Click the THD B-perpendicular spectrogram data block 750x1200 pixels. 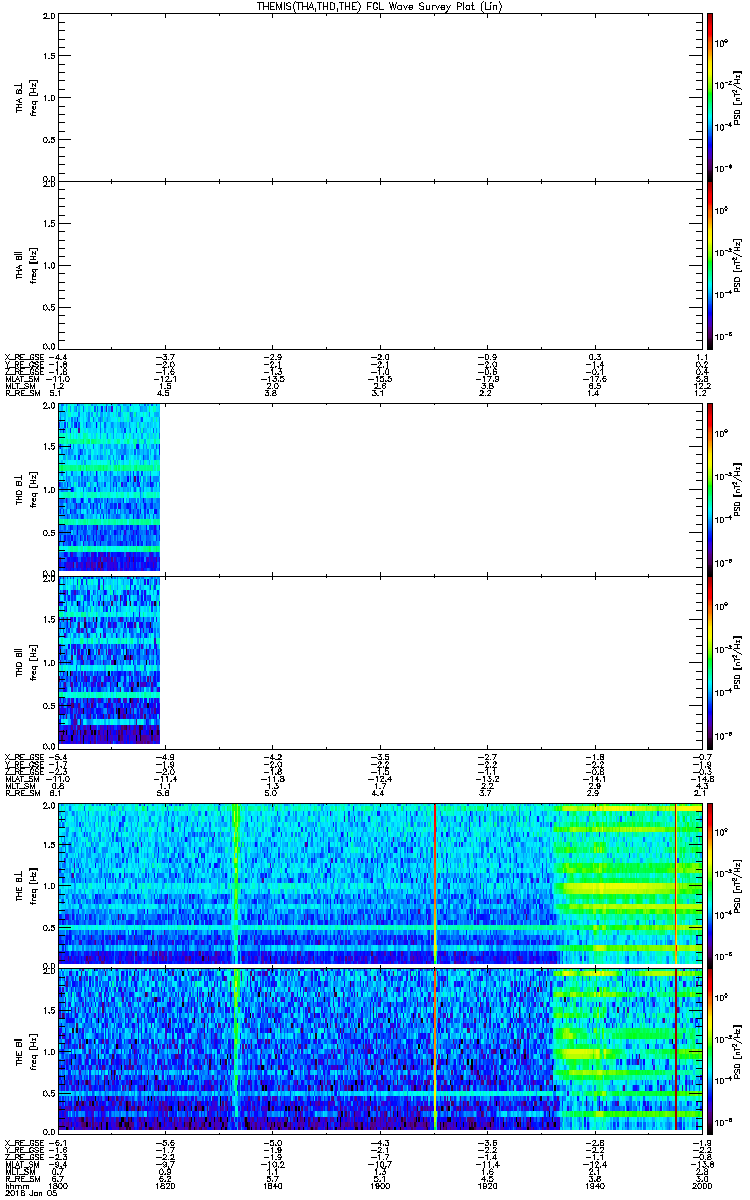(109, 488)
